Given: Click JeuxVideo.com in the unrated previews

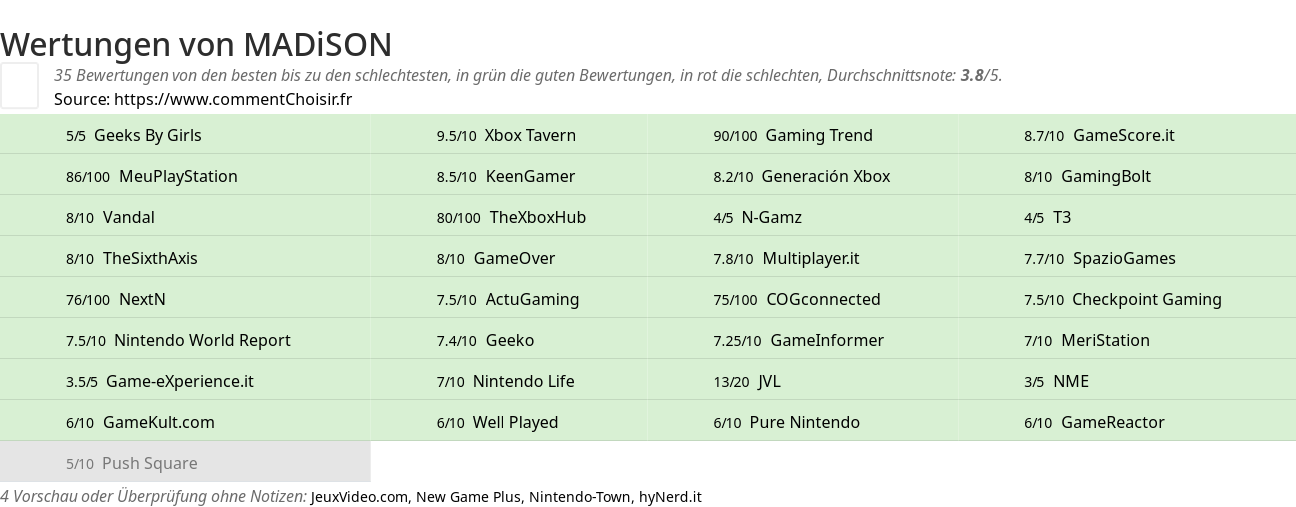Looking at the screenshot, I should coord(360,496).
